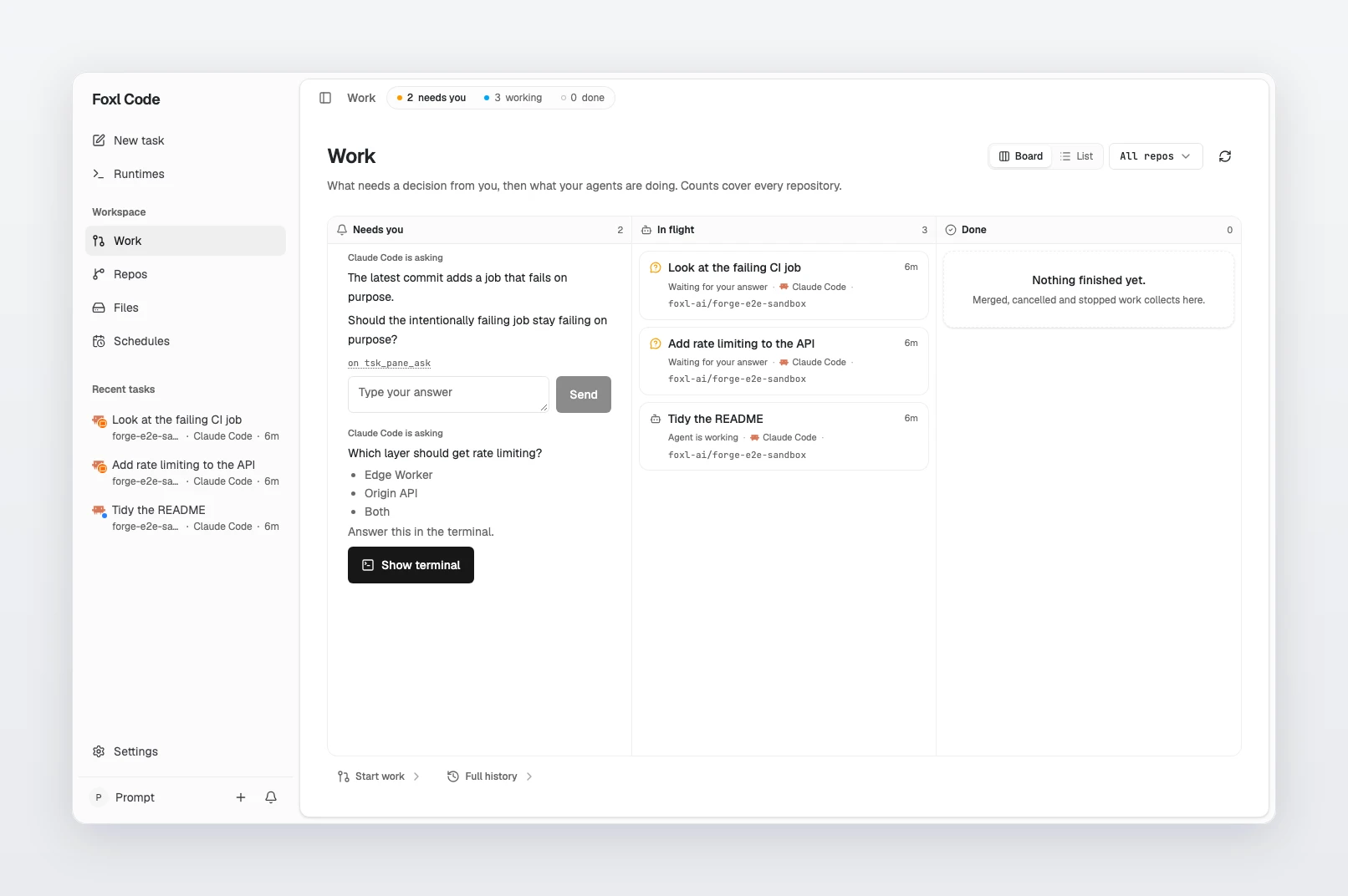Open the All repos dropdown

1156,156
